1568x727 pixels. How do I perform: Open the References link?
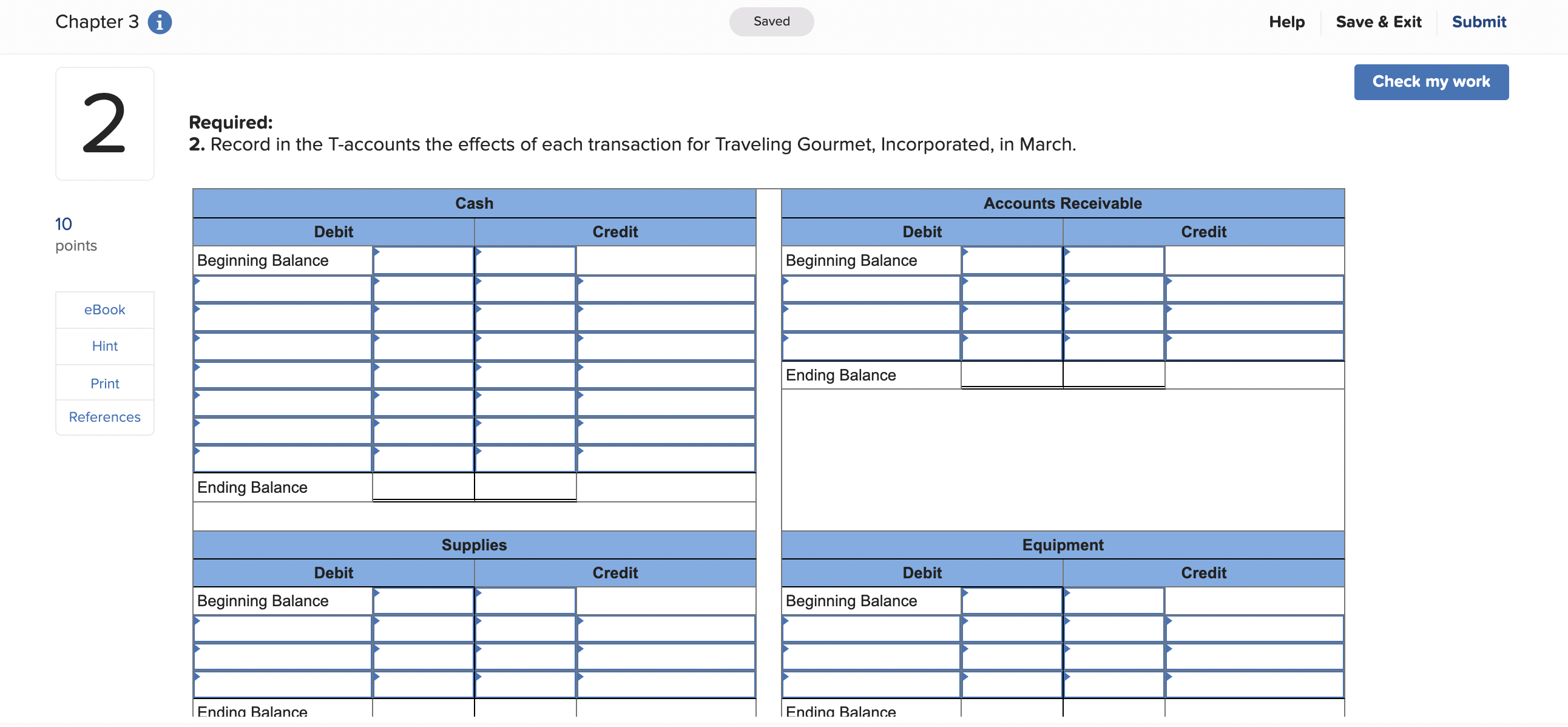tap(105, 417)
